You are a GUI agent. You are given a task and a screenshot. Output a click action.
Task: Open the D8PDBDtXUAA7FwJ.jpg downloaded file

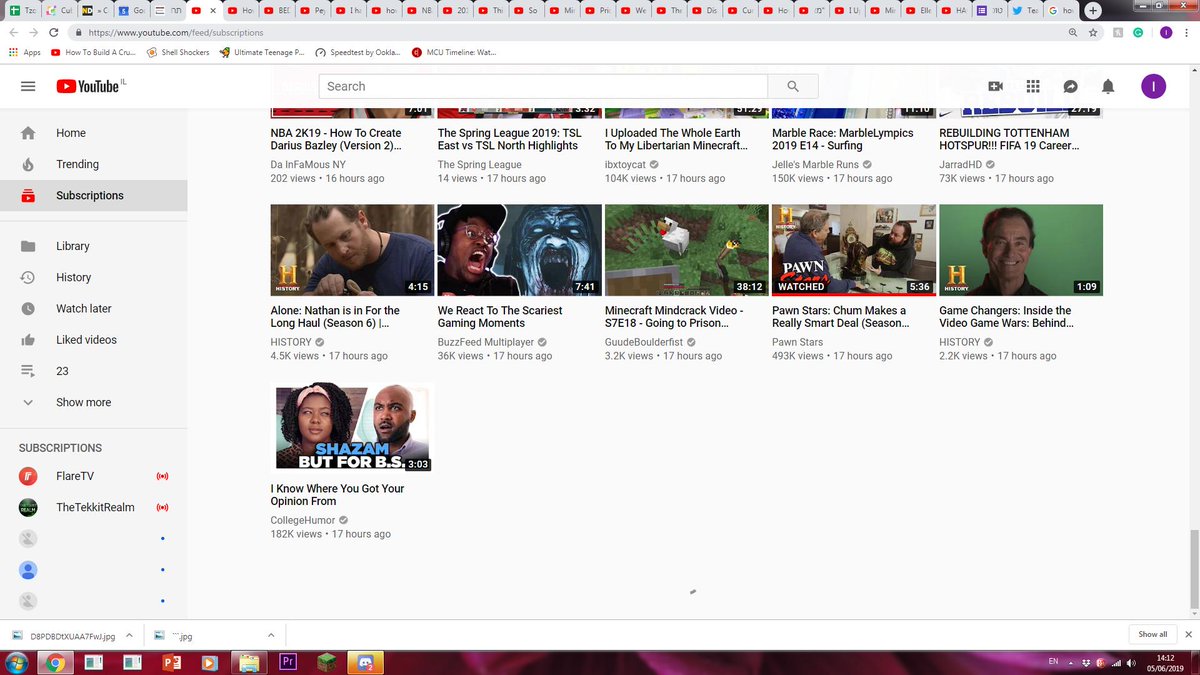pos(65,635)
